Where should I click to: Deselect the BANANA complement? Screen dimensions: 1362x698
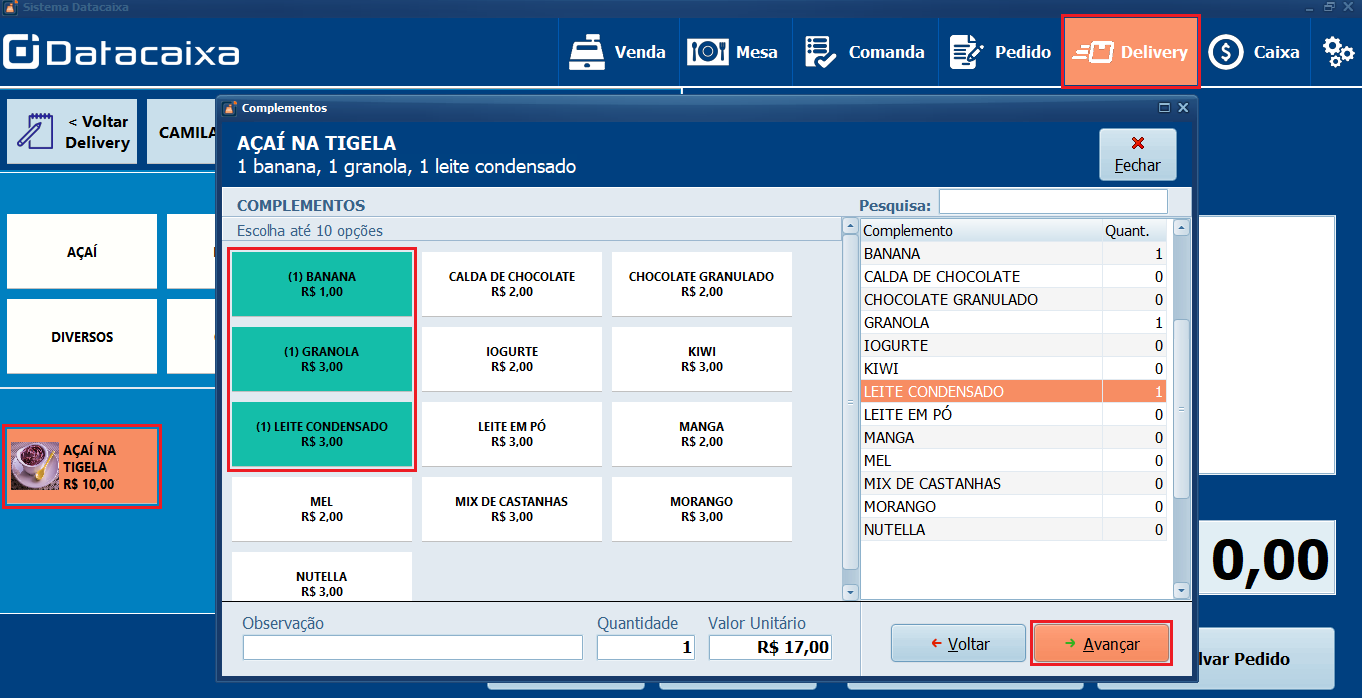321,284
